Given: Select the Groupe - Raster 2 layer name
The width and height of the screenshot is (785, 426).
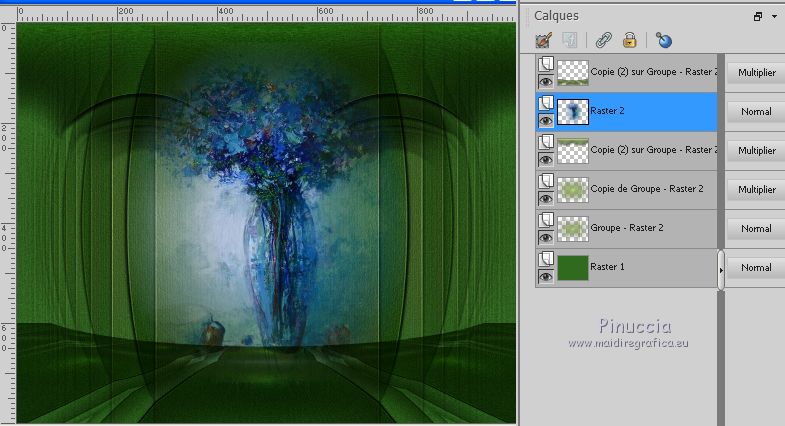Looking at the screenshot, I should pyautogui.click(x=627, y=228).
